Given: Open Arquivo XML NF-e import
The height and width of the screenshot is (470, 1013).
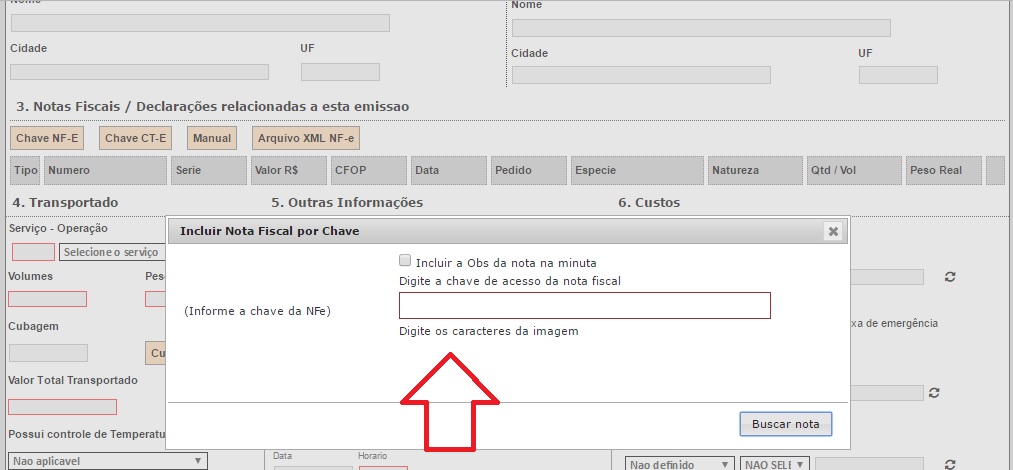Looking at the screenshot, I should tap(306, 138).
